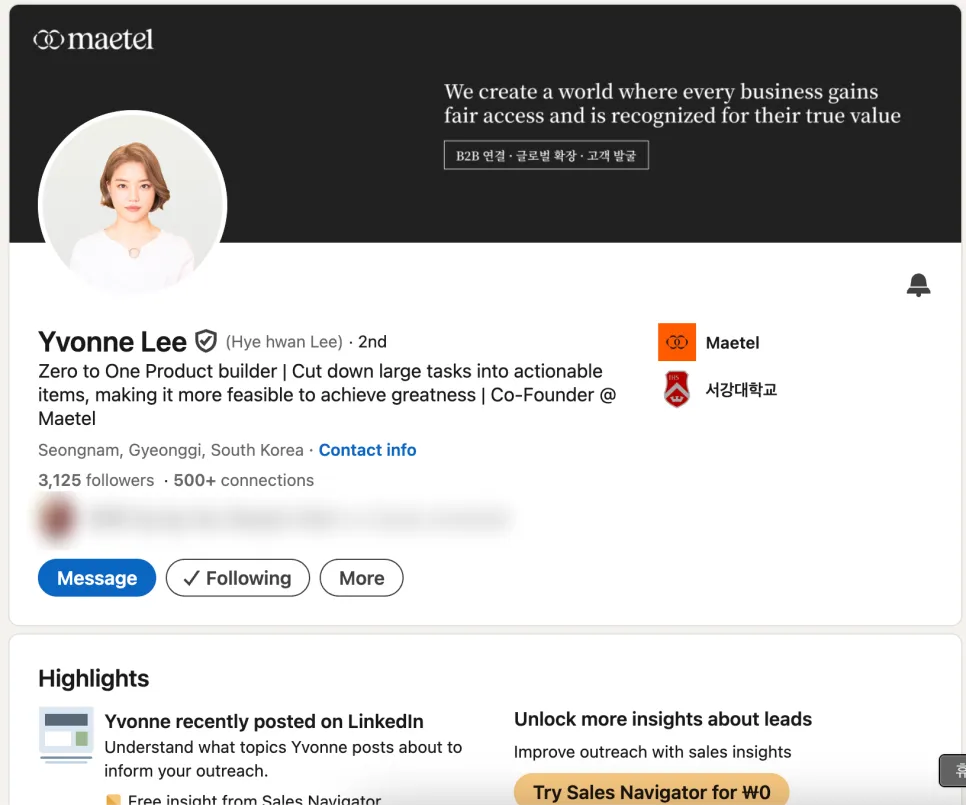This screenshot has width=966, height=805.
Task: Click the post illustration icon under Highlights
Action: [x=66, y=734]
